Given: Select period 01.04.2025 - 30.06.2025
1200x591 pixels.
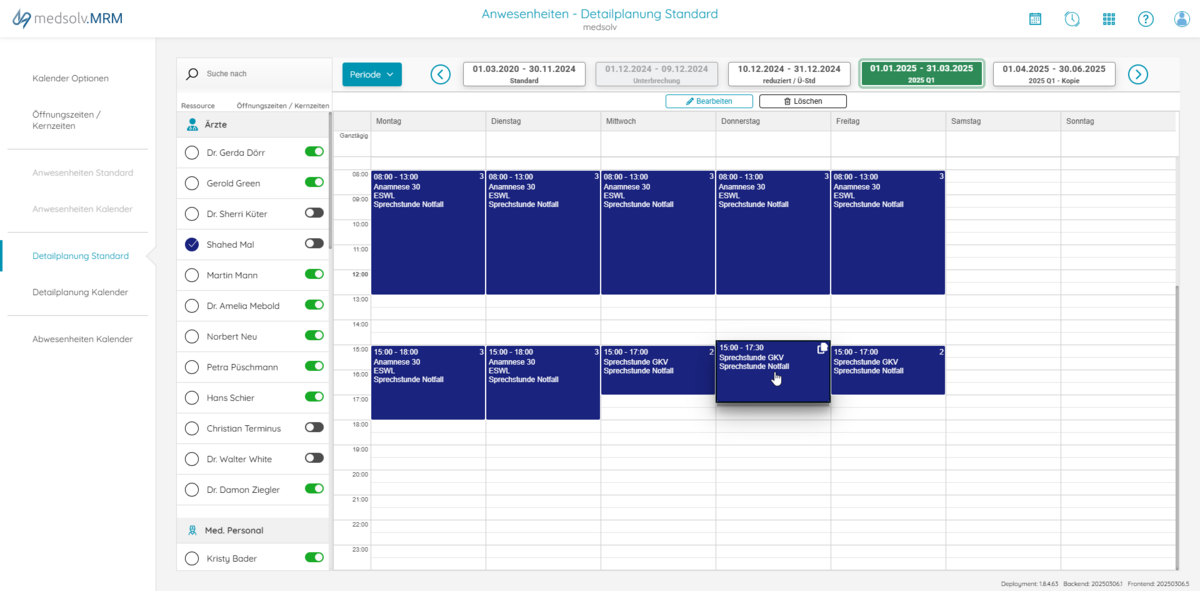Looking at the screenshot, I should coord(1054,74).
